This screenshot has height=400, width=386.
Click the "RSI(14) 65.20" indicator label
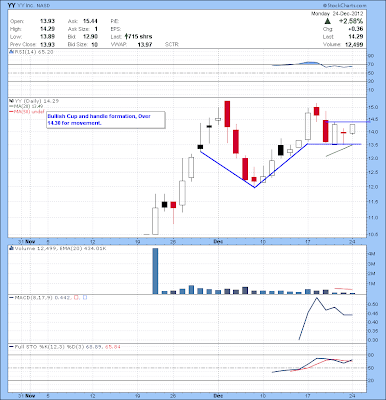(33, 52)
